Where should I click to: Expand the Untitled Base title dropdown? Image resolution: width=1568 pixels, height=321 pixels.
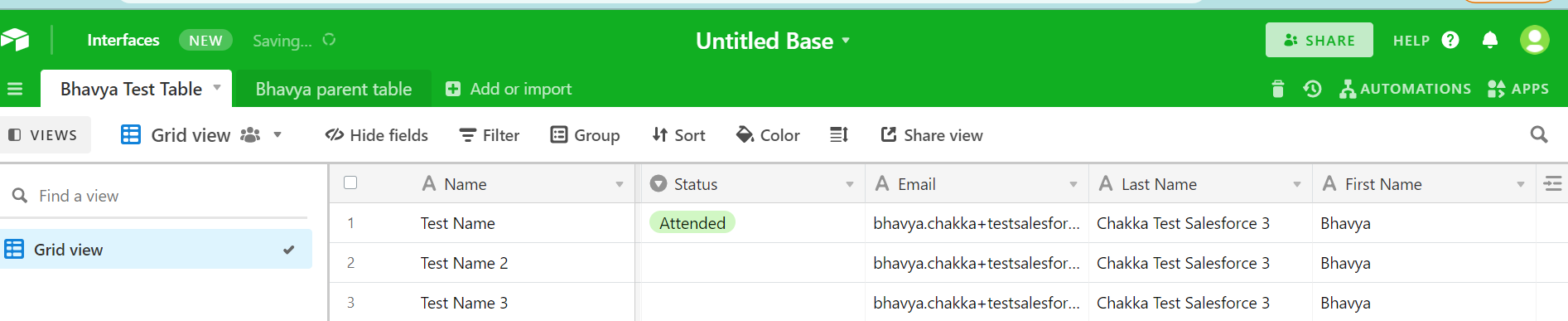coord(846,40)
